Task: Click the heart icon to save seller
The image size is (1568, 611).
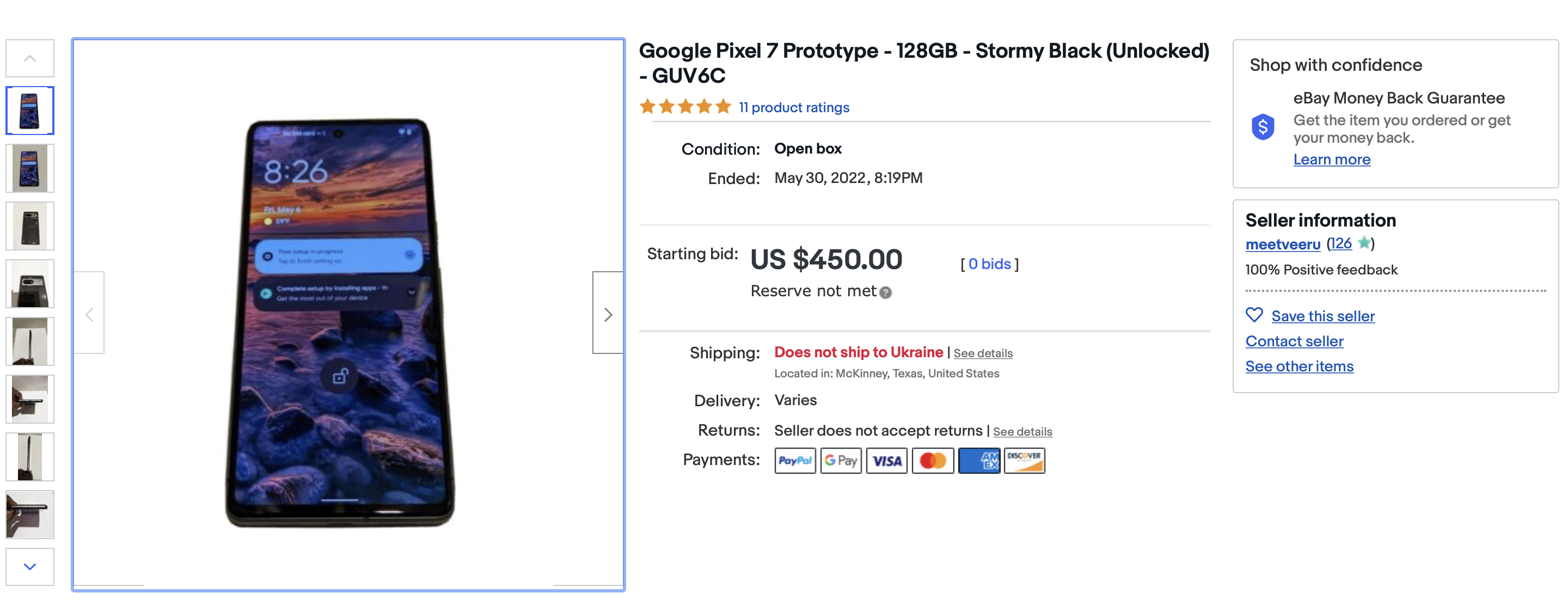Action: [x=1254, y=315]
